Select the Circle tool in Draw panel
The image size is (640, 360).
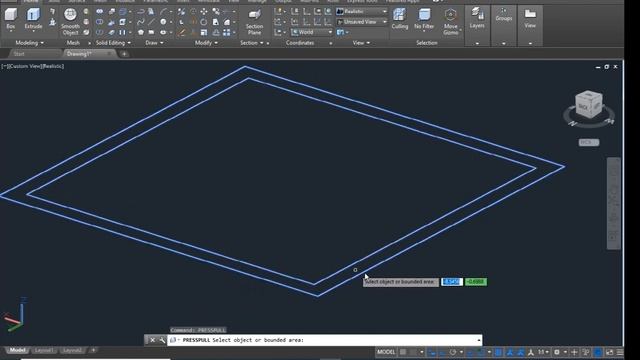coord(163,22)
